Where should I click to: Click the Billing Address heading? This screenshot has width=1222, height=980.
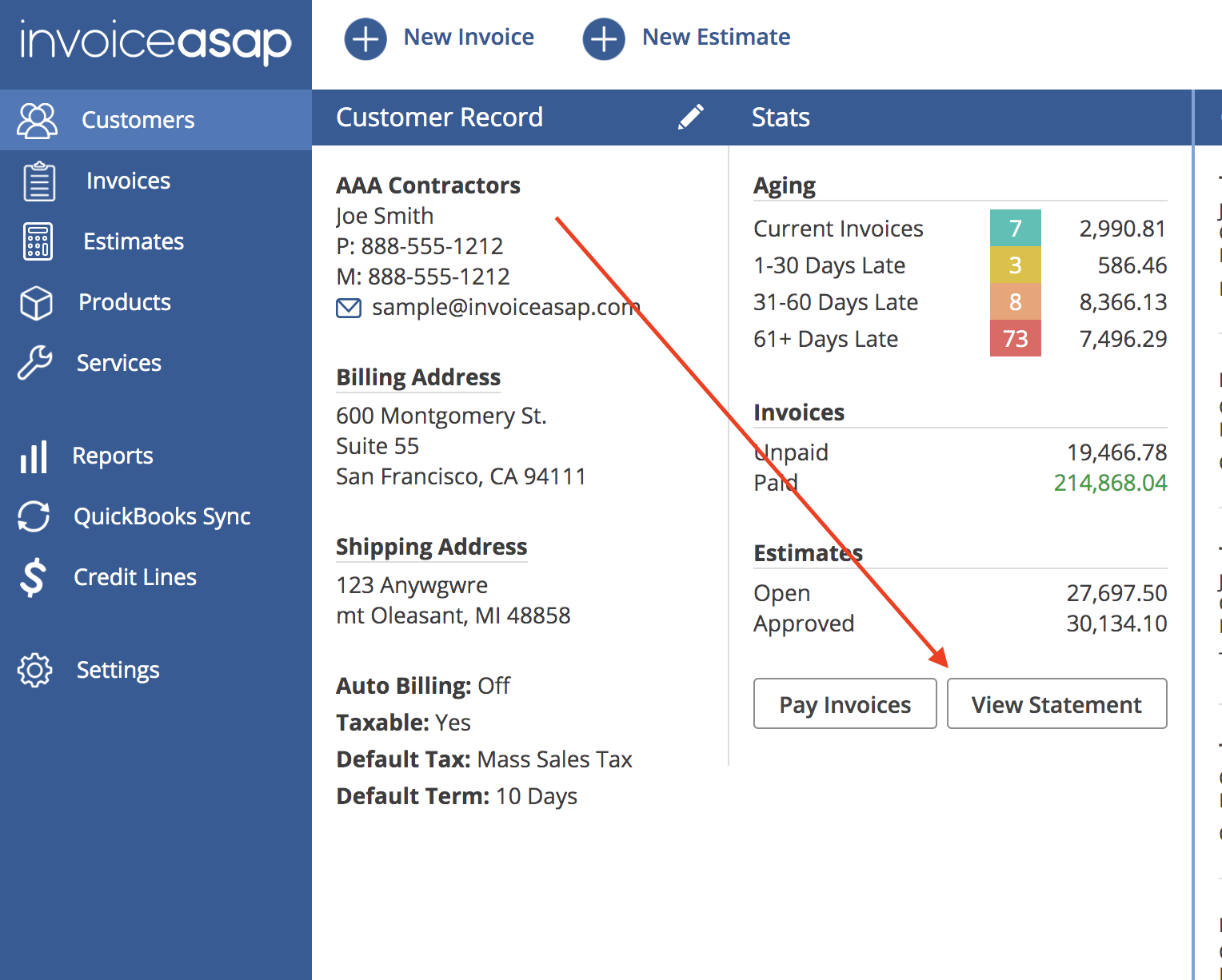coord(418,377)
